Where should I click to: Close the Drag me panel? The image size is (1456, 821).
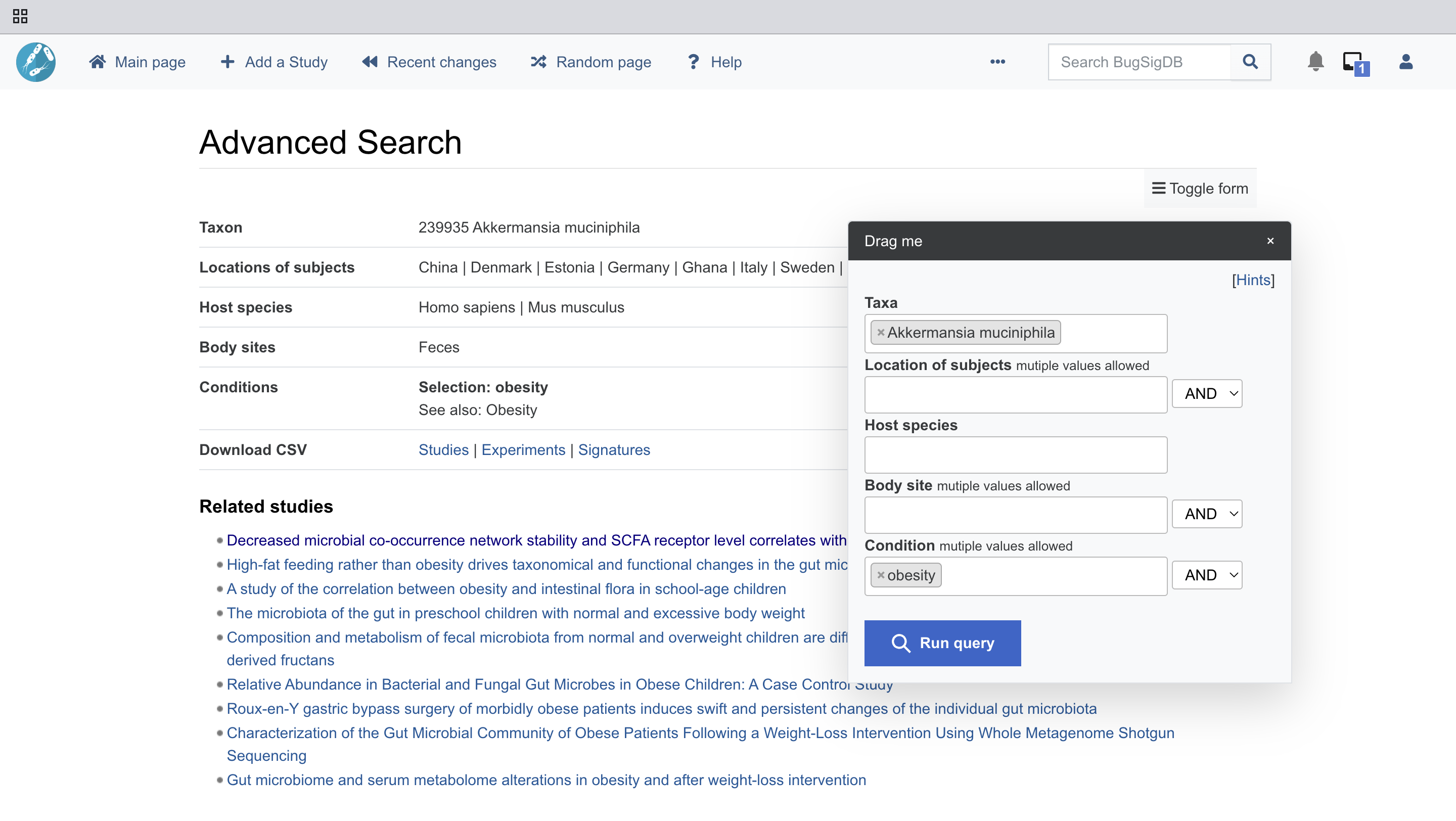[1270, 241]
